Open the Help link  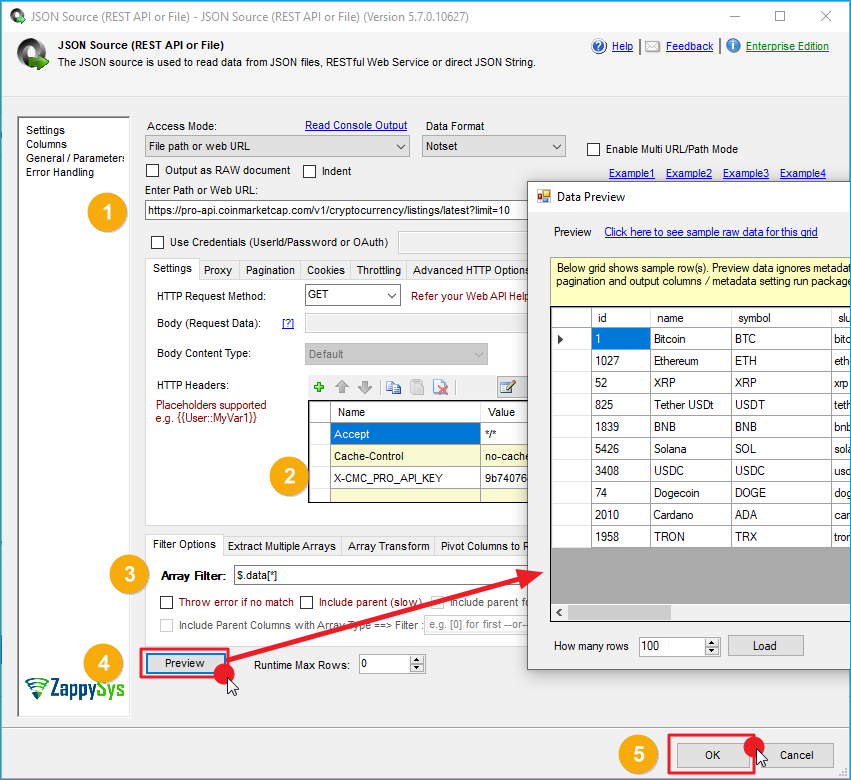pos(623,47)
